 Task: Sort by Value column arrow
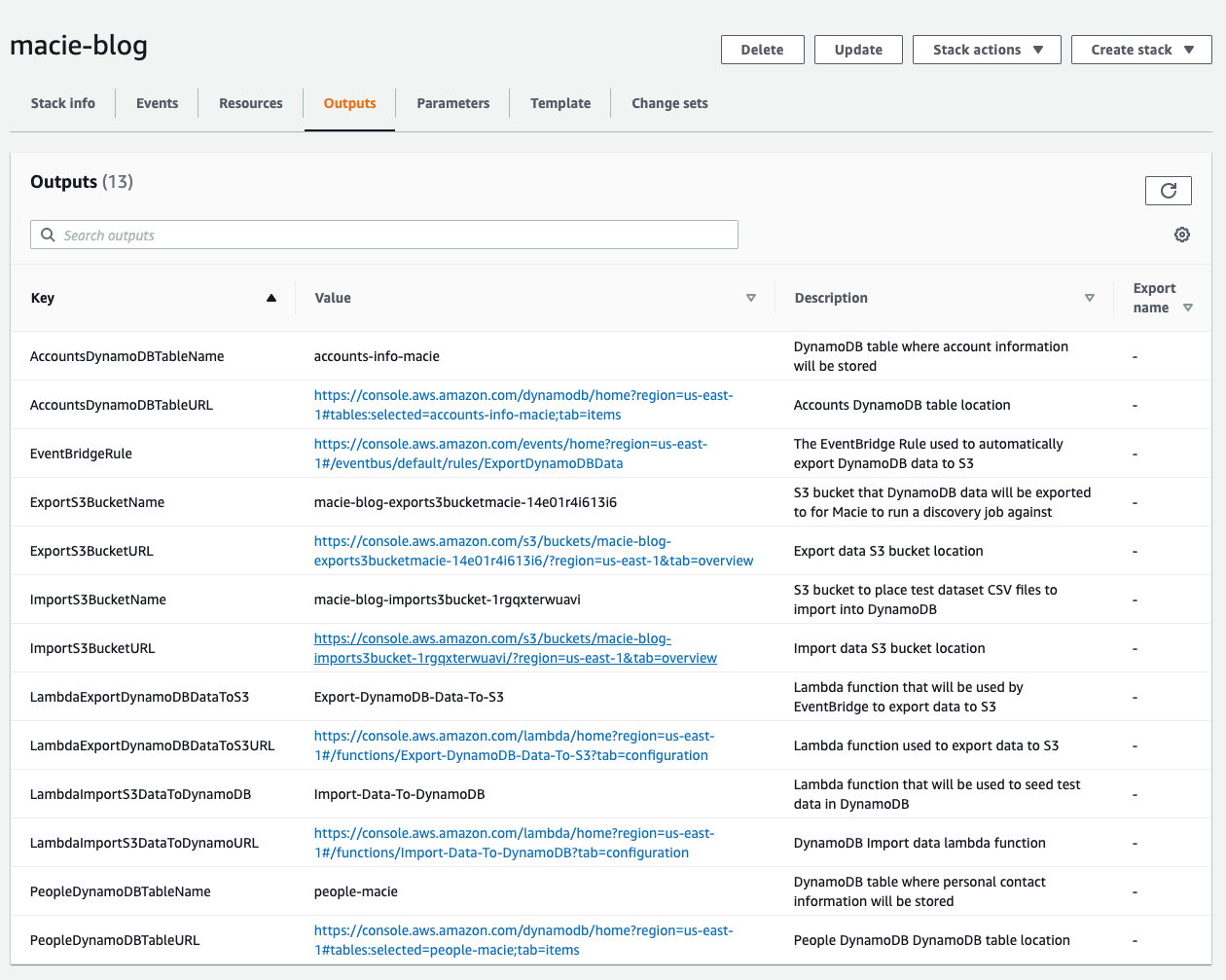(x=751, y=298)
